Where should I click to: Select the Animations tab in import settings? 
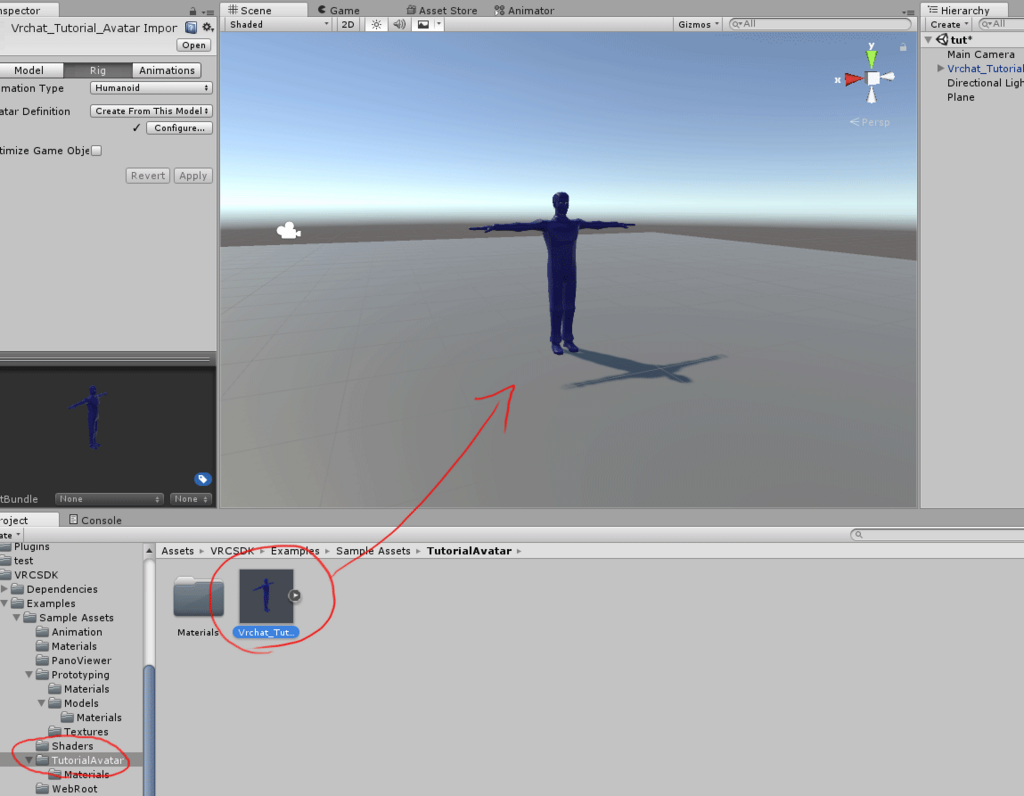(167, 70)
